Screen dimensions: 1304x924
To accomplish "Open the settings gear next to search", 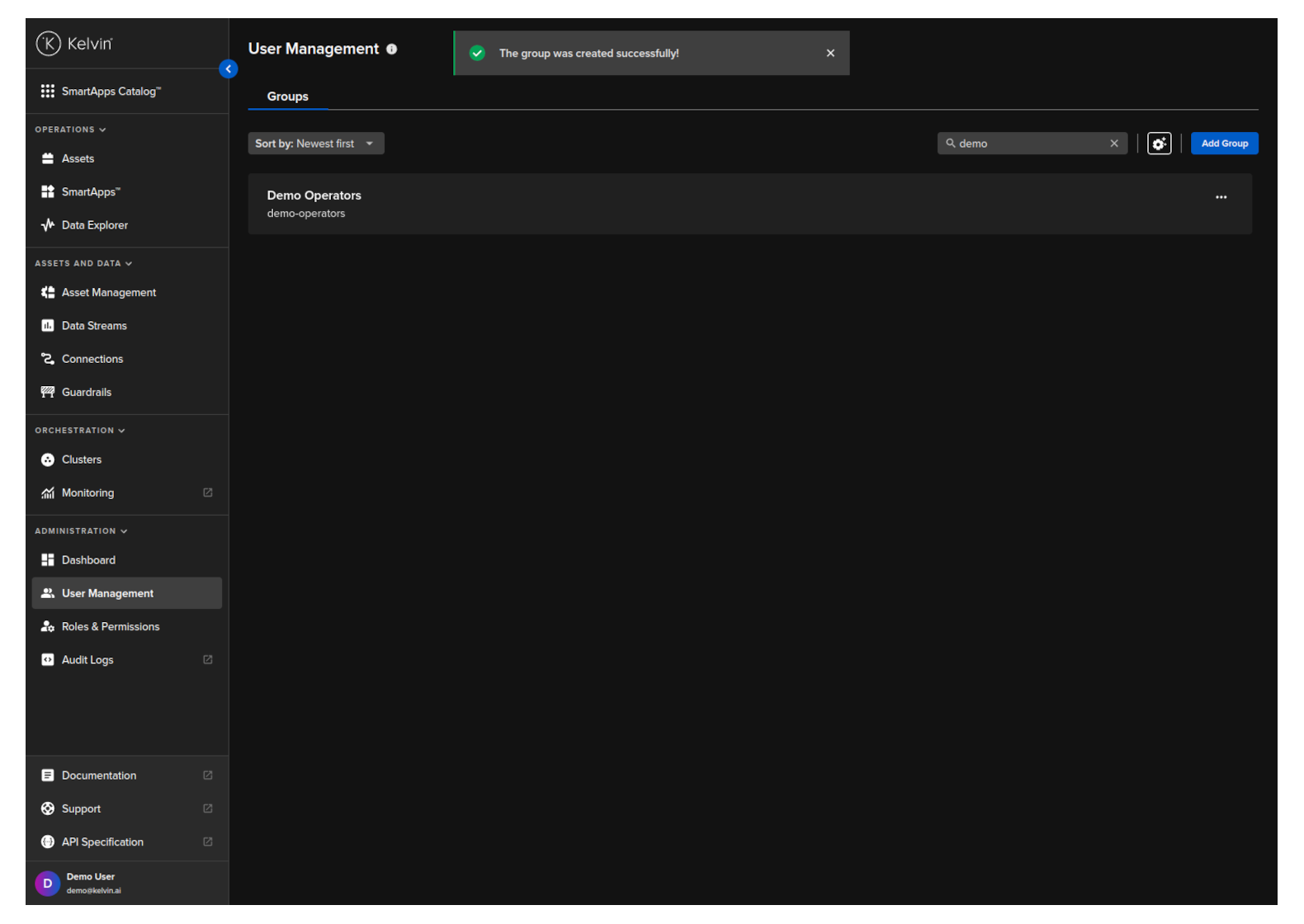I will click(x=1159, y=144).
